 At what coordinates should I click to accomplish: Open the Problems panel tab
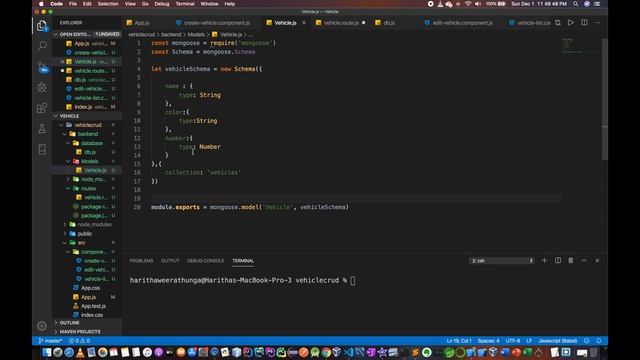click(141, 260)
